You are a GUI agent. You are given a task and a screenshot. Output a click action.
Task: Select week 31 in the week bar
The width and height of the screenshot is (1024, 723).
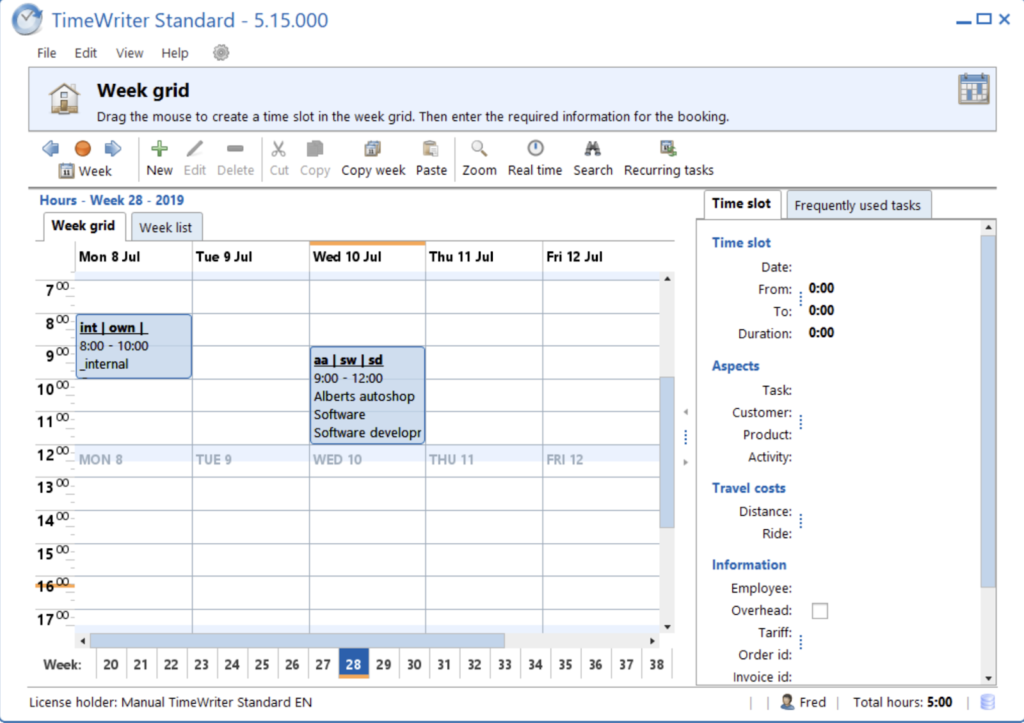(444, 664)
